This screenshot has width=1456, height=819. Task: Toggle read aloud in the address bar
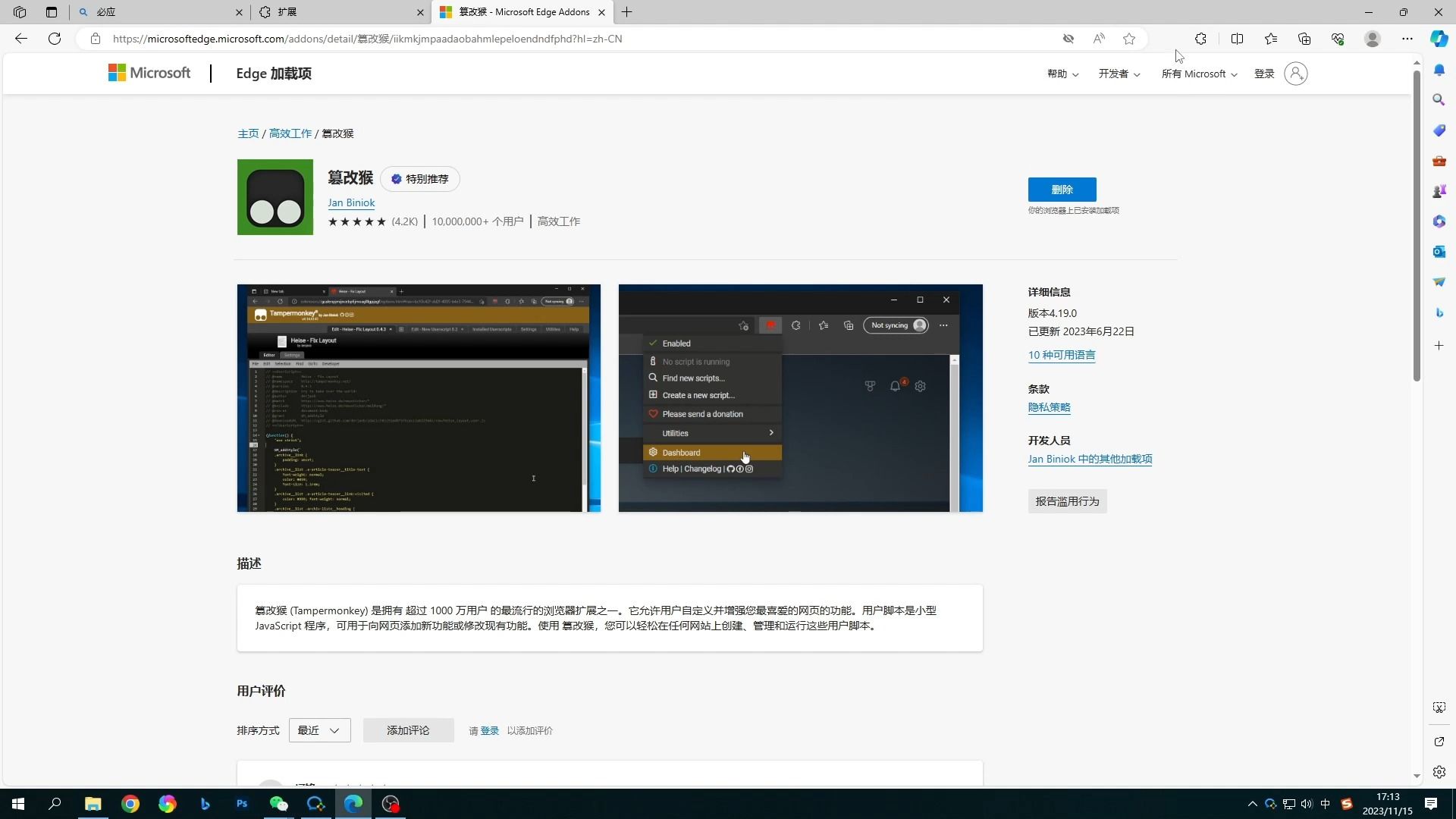[x=1098, y=39]
